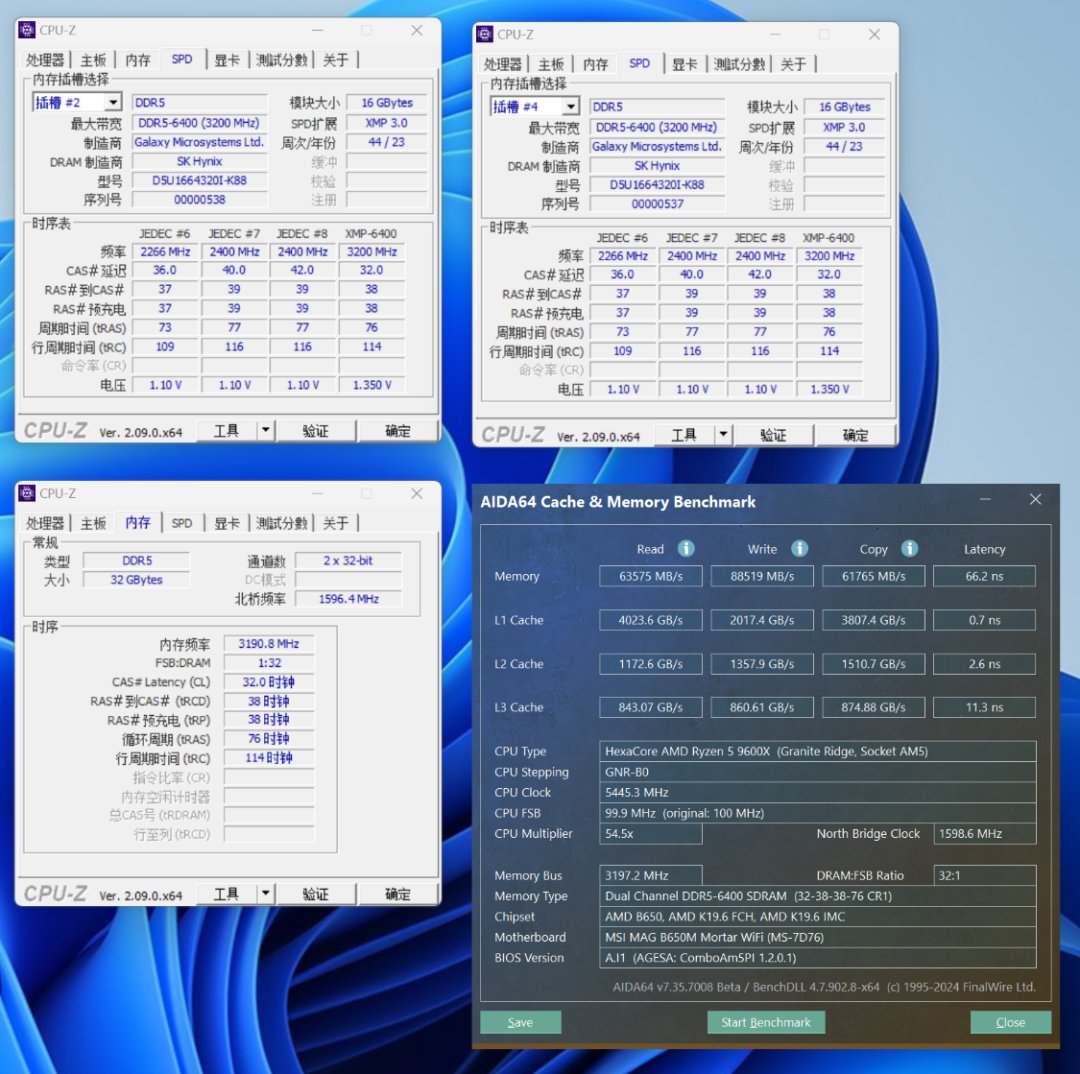Switch to 处理器 tab in slot #4 CPU-Z window

click(x=502, y=64)
